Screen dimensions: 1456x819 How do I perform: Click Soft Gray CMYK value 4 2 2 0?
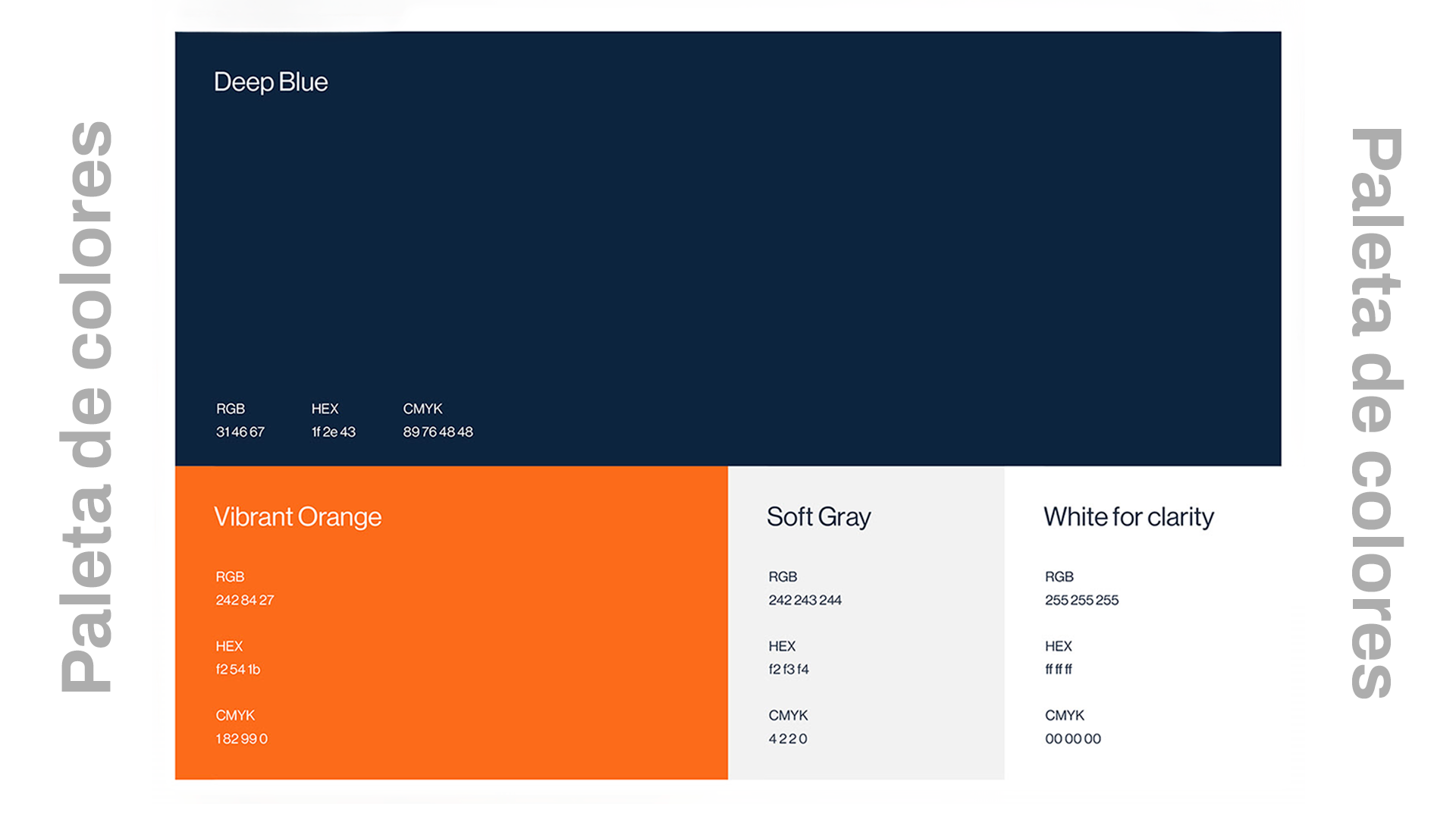[x=788, y=739]
